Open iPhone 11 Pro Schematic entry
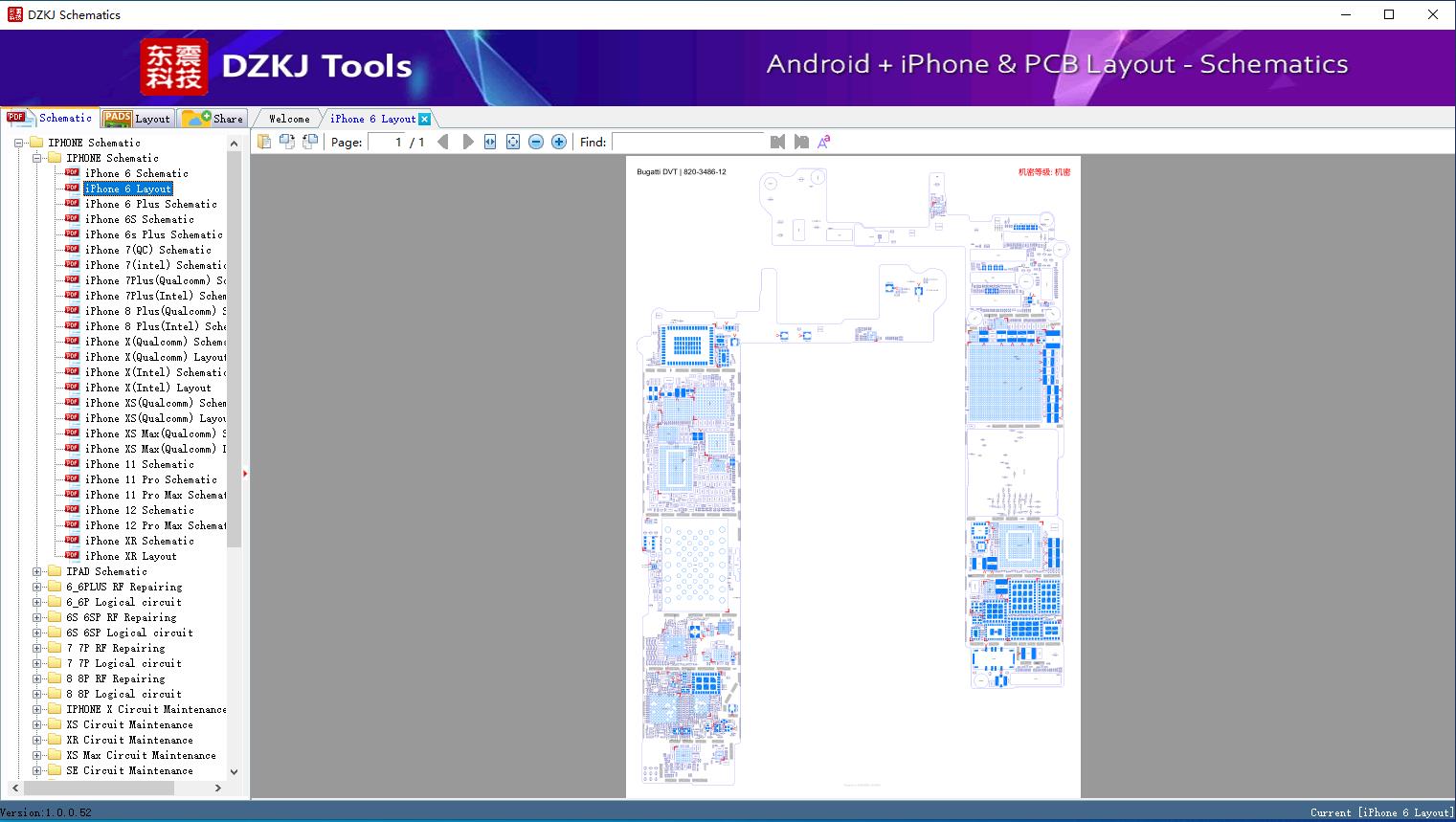The width and height of the screenshot is (1456, 822). click(150, 479)
